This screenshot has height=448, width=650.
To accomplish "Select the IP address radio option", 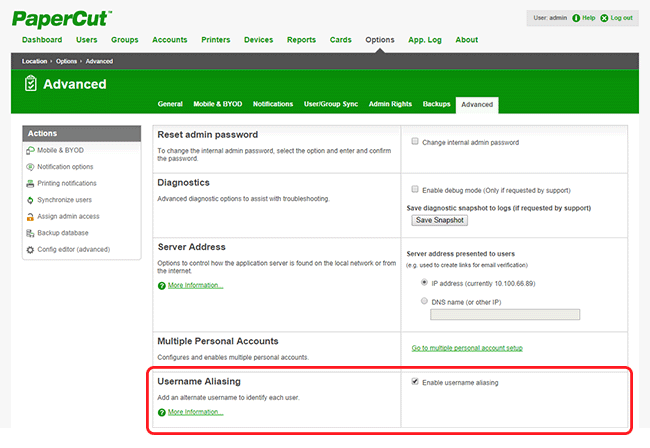I will [424, 283].
